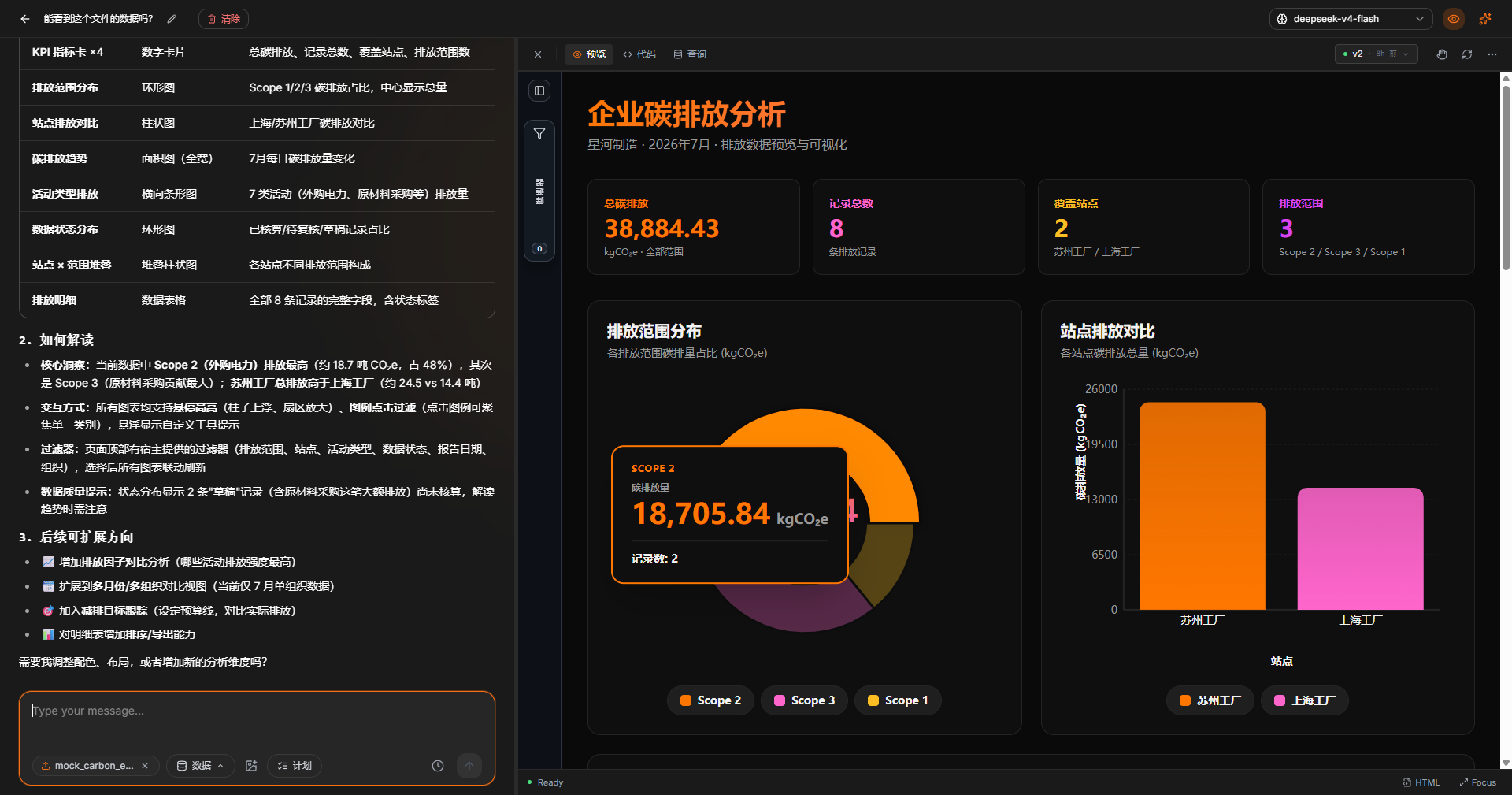
Task: Click the 加入减排目标跟踪 bullet
Action: point(169,611)
